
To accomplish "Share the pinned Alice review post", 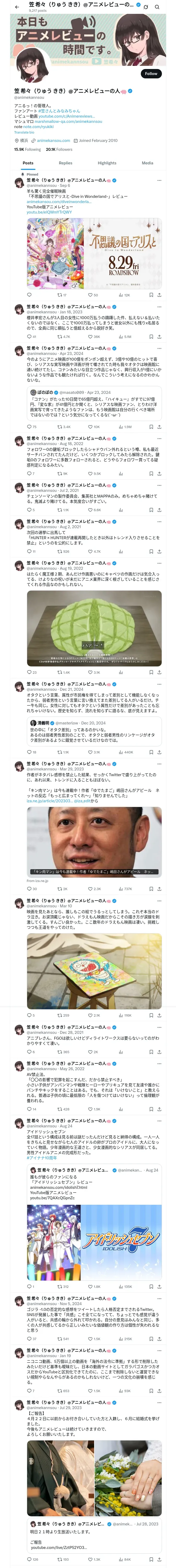I will click(159, 295).
